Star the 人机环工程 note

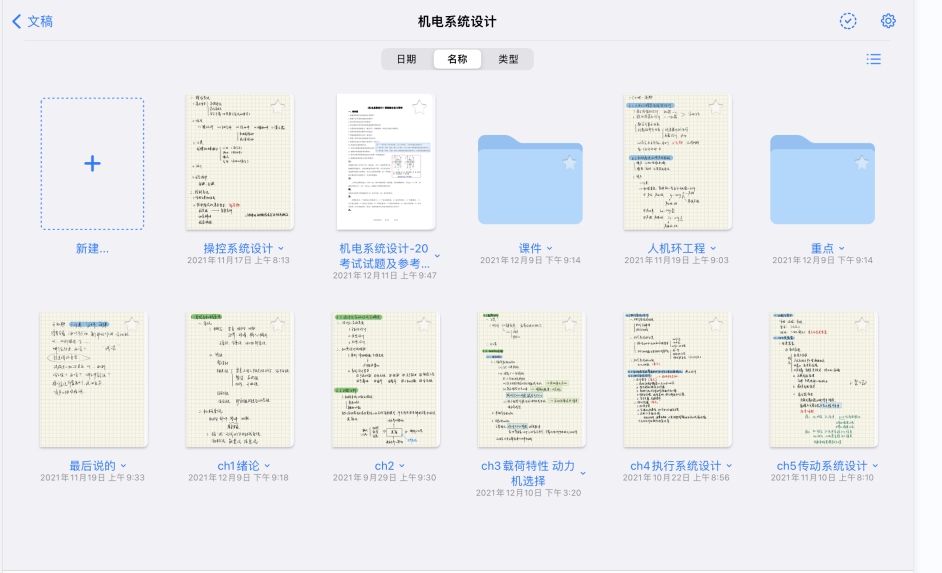(716, 108)
